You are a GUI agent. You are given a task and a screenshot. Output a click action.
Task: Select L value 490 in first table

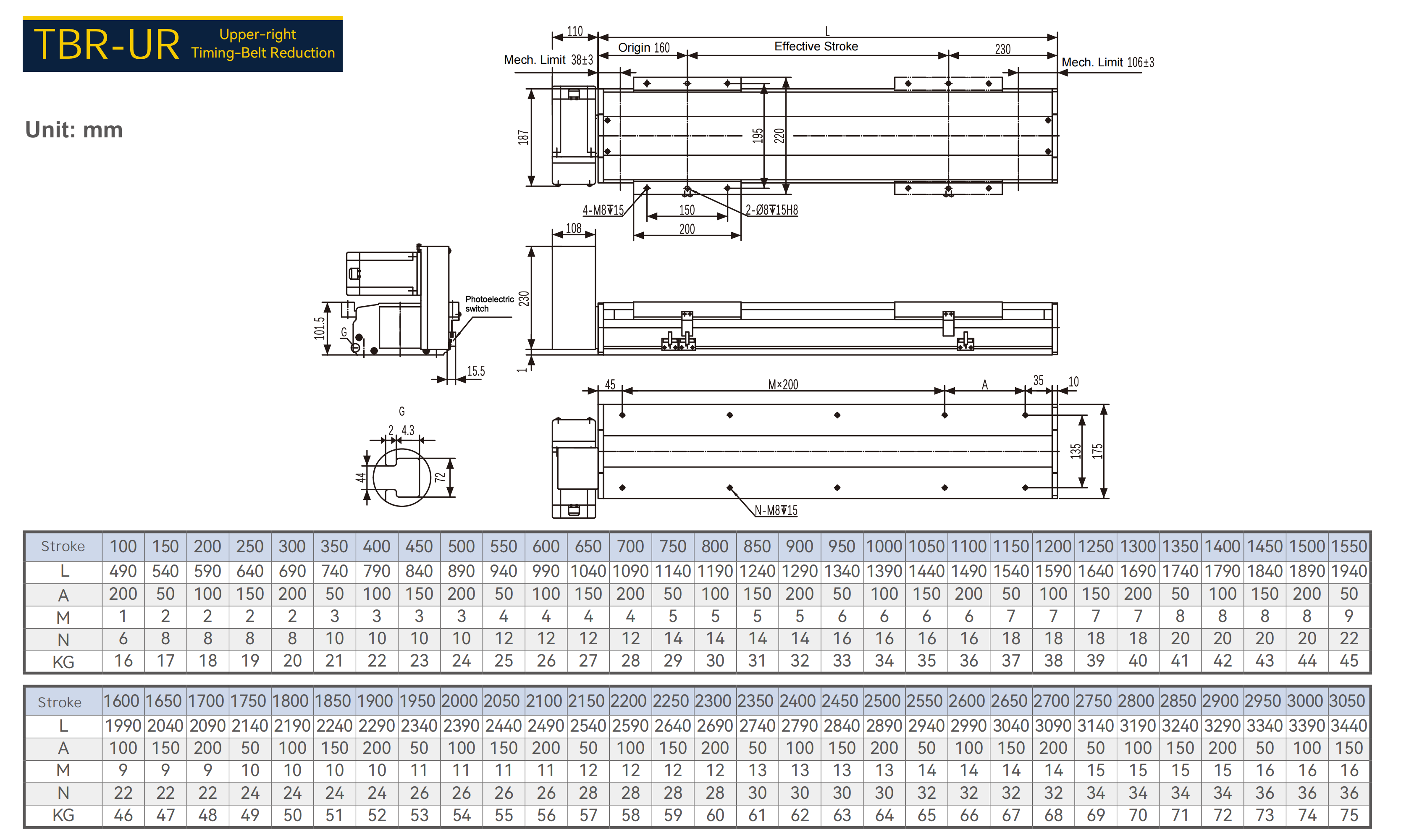123,571
